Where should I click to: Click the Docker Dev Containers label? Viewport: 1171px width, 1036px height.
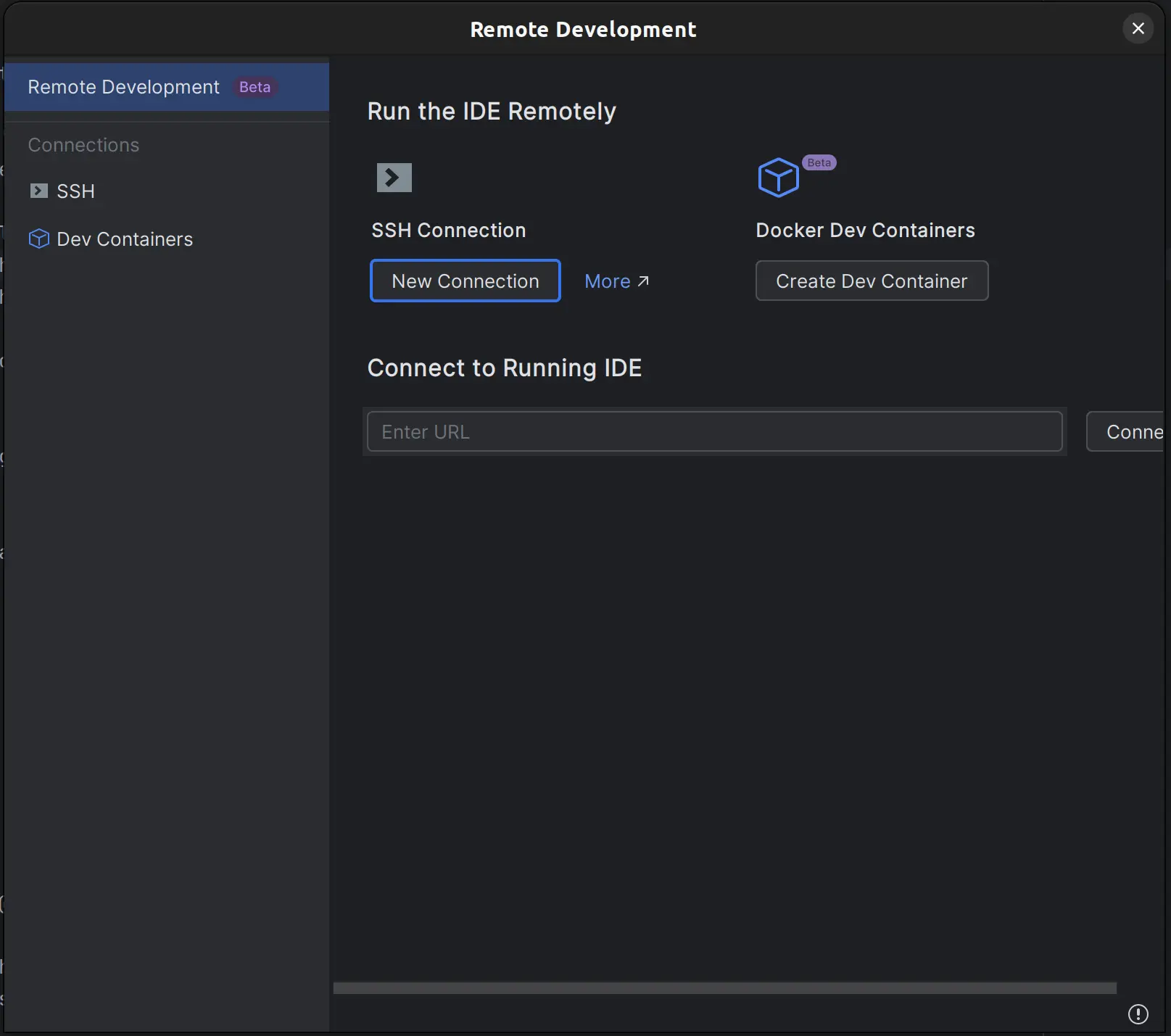coord(865,230)
